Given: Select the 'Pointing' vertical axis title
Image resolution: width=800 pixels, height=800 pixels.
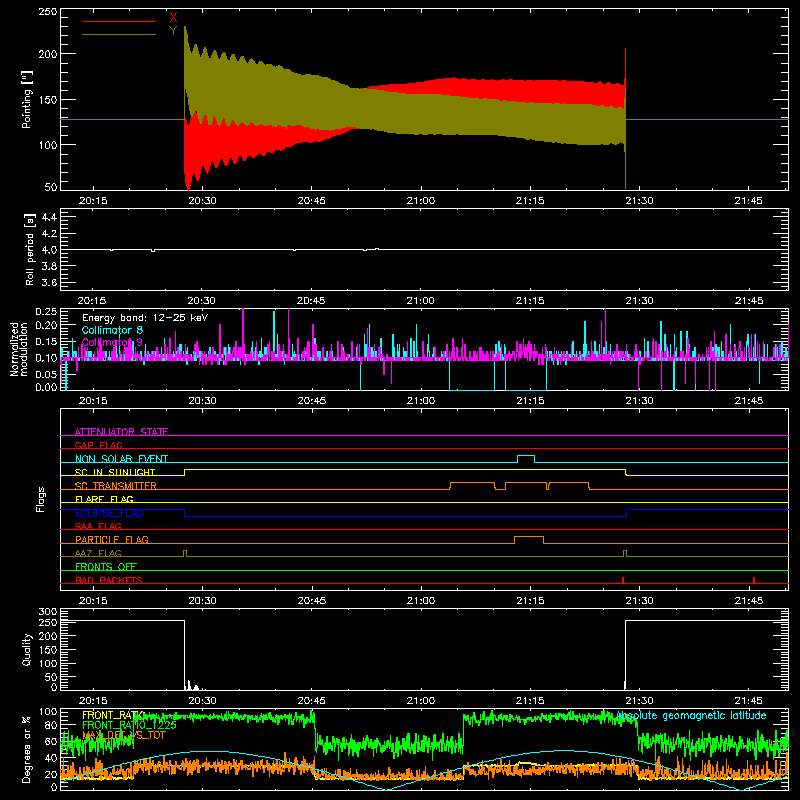Looking at the screenshot, I should pos(27,99).
